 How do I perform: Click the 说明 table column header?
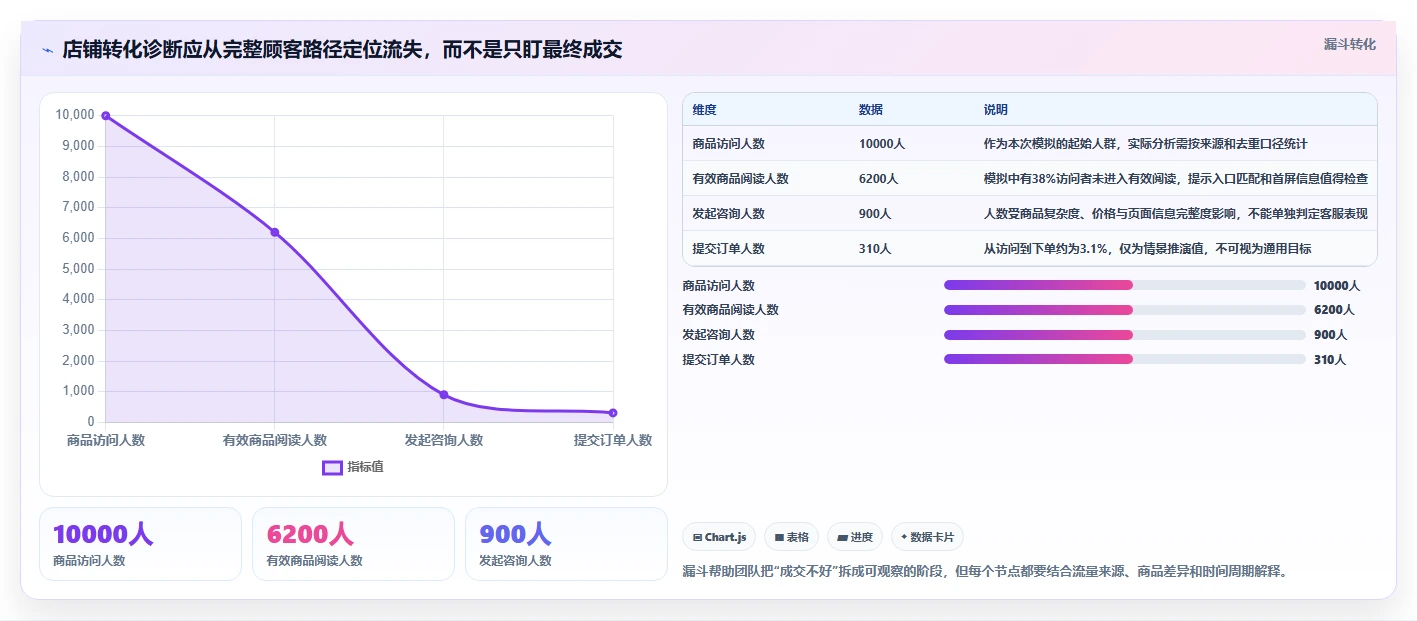996,110
